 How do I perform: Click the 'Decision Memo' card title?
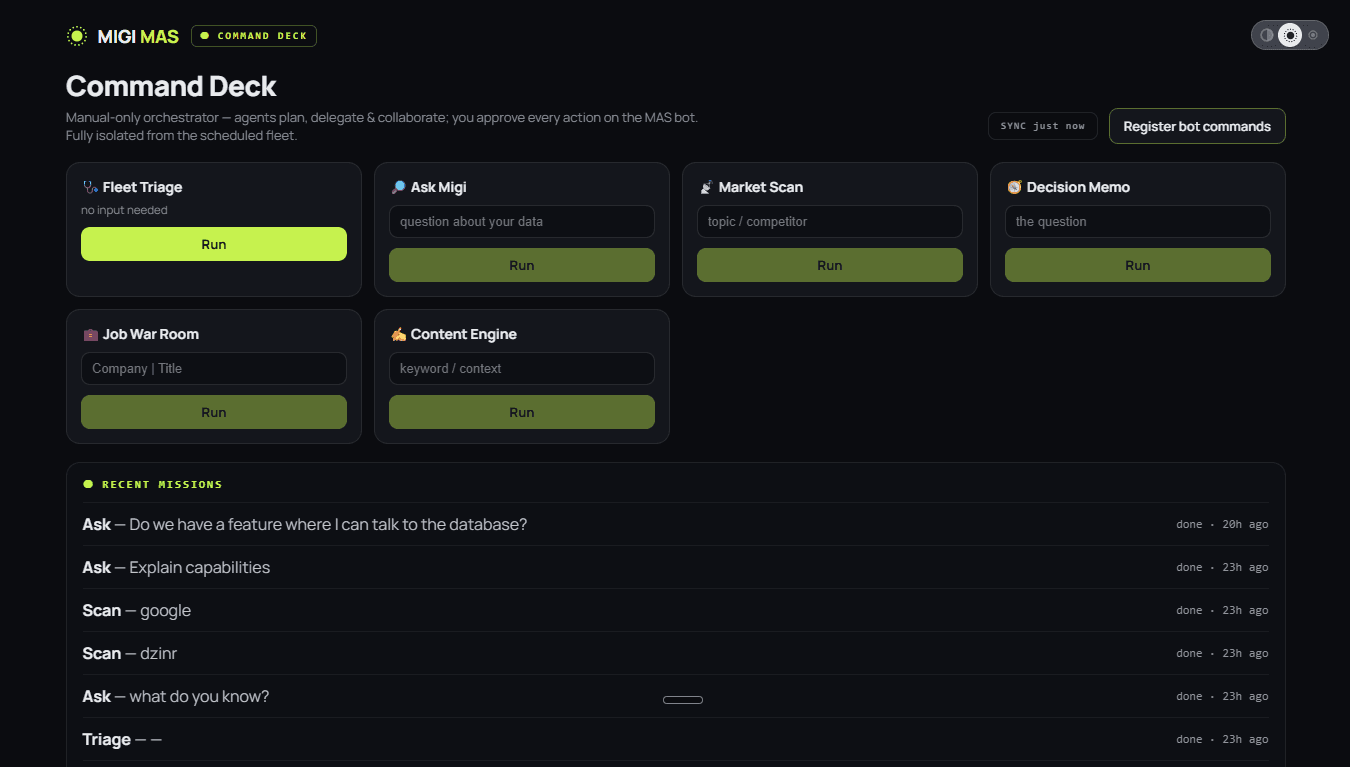(x=1078, y=187)
